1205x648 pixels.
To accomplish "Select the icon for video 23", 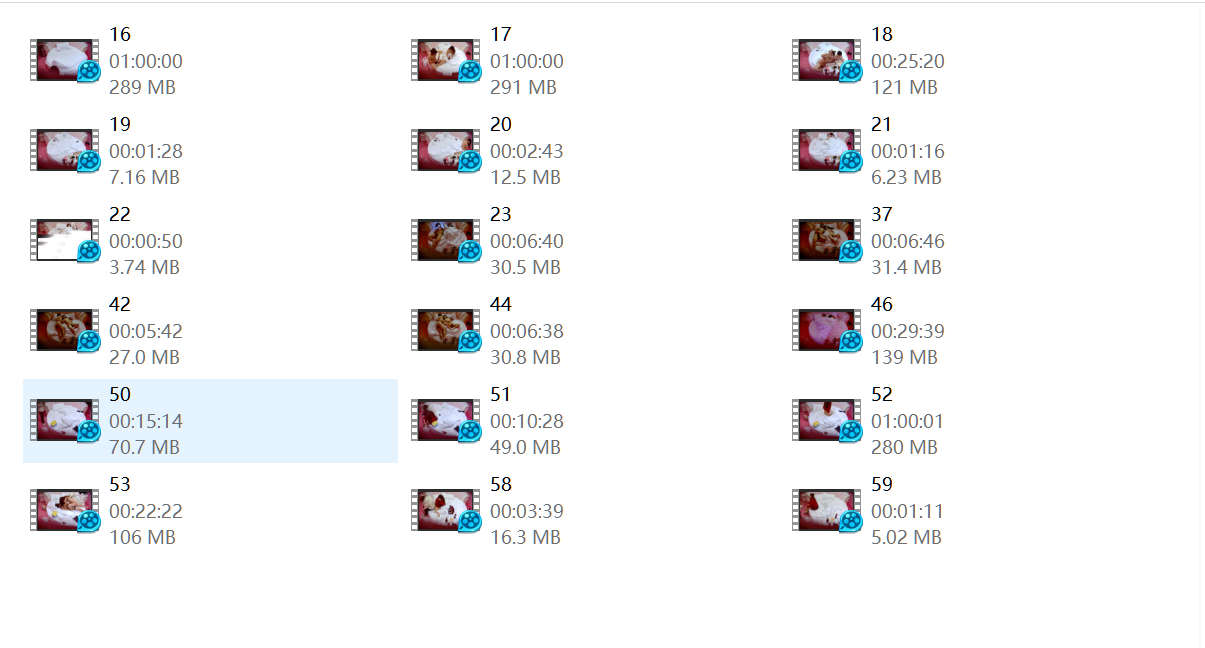I will coord(447,241).
